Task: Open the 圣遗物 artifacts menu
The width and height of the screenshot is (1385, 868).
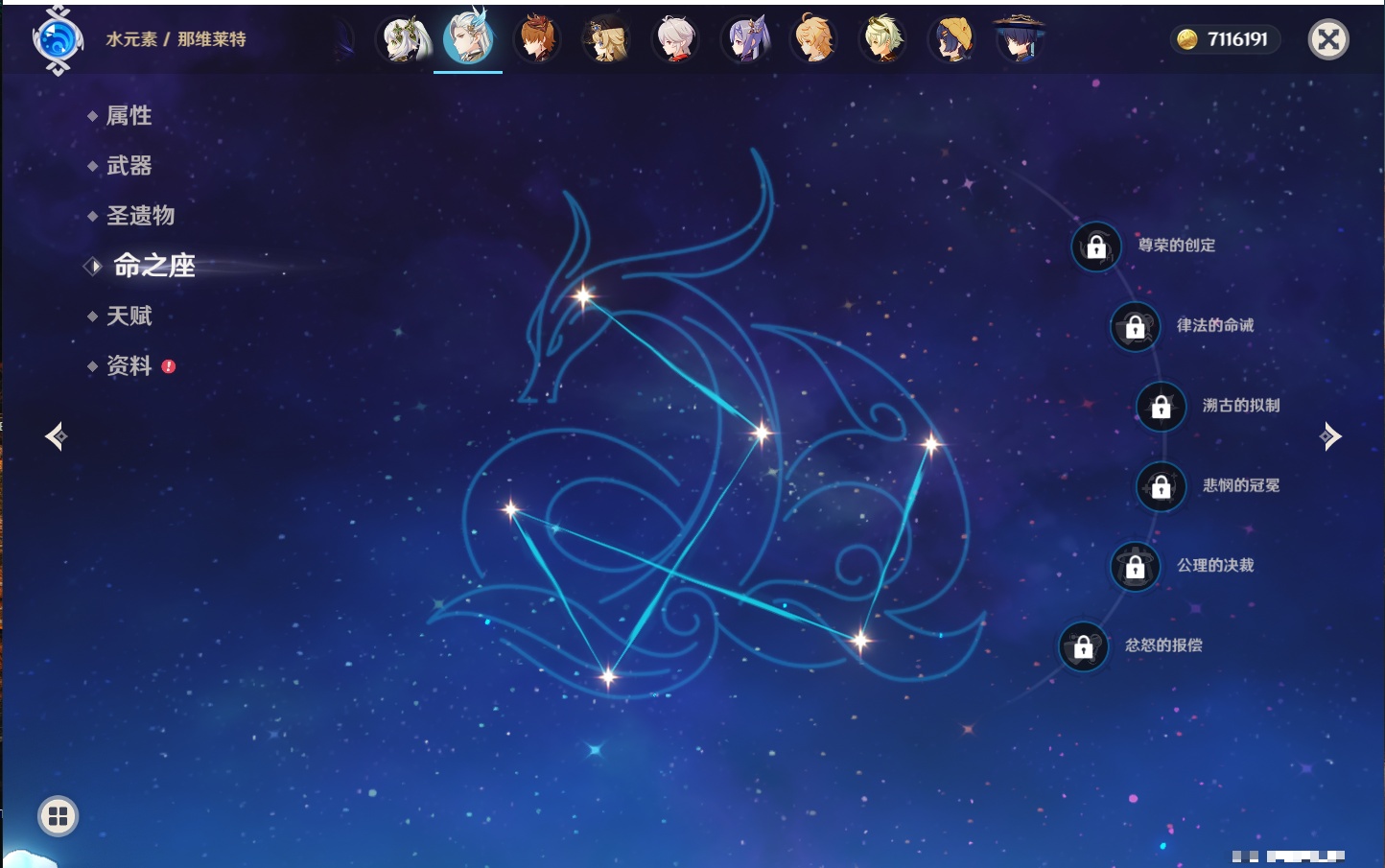Action: (140, 216)
